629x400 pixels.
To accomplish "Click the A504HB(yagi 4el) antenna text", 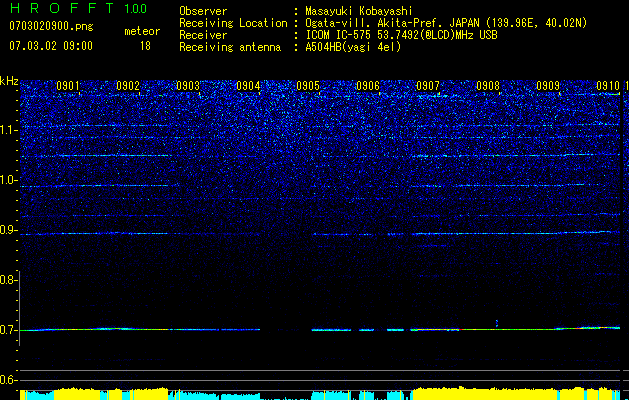I will pyautogui.click(x=353, y=47).
